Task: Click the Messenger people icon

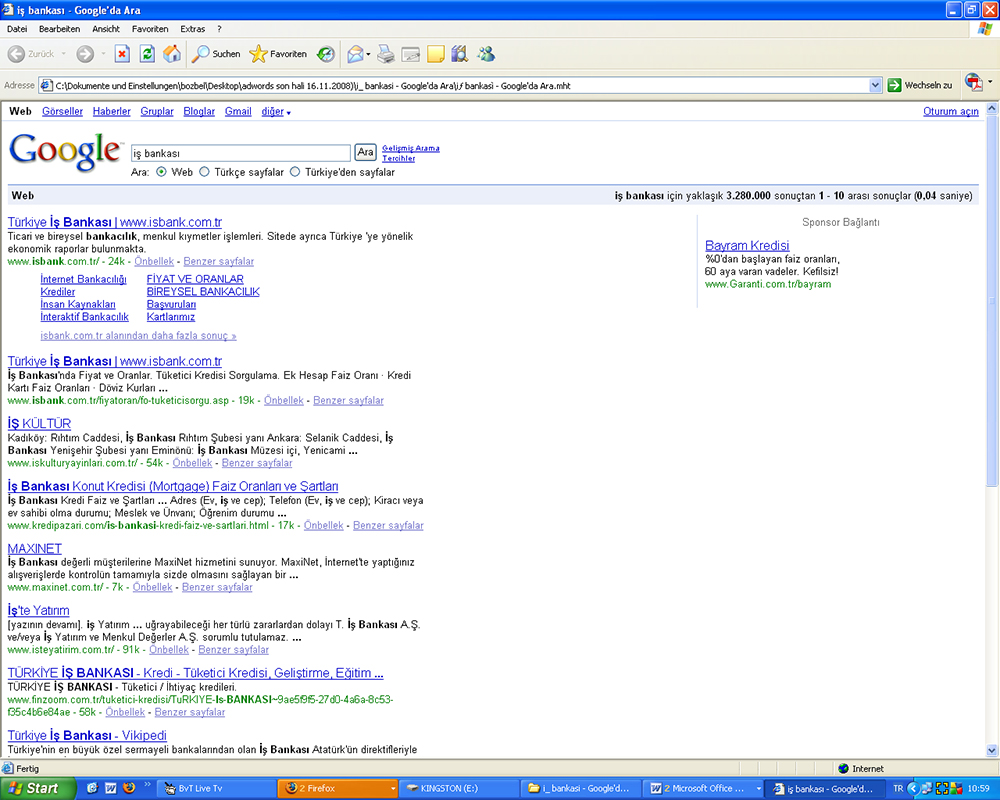Action: [485, 54]
